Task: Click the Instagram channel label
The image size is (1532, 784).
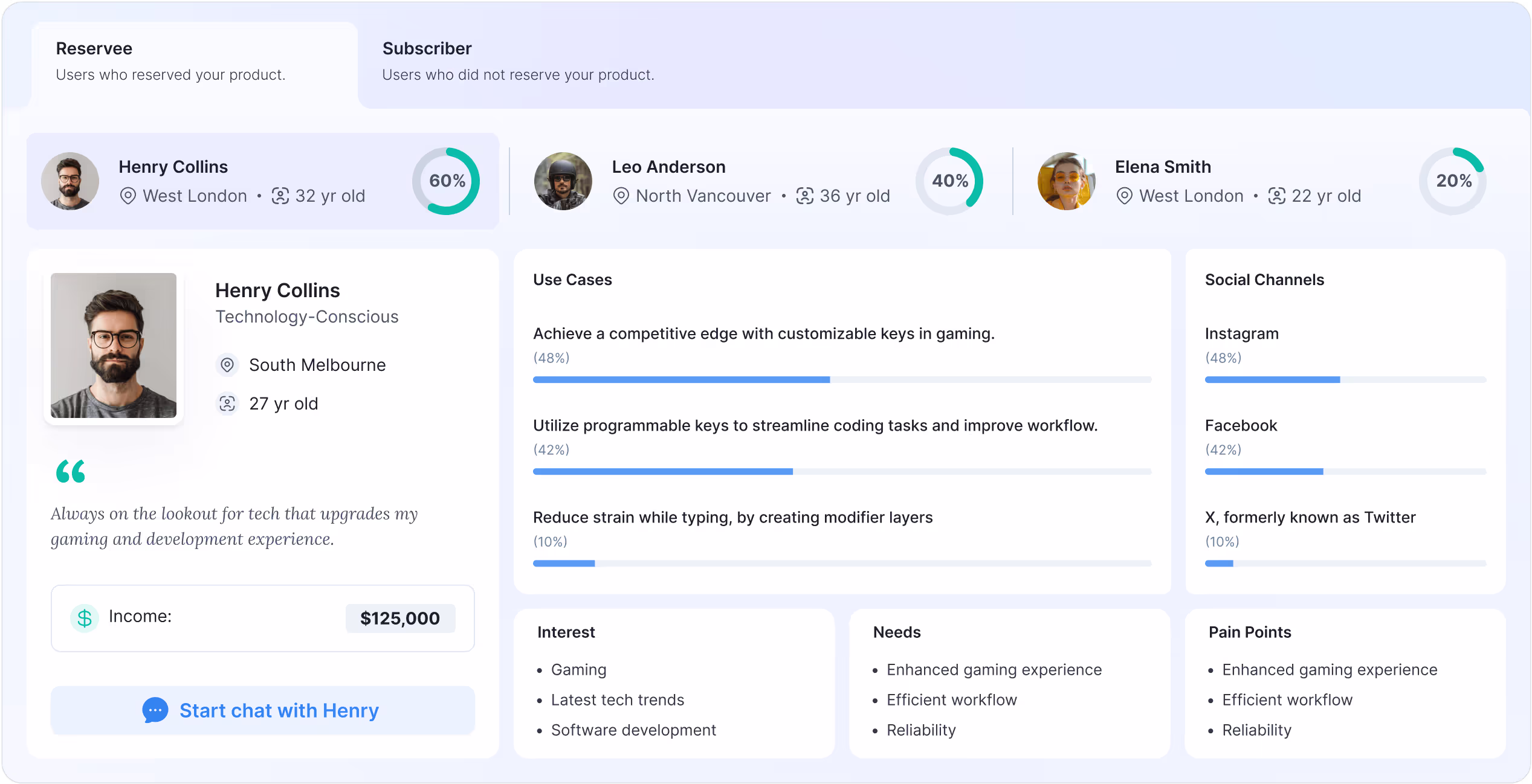Action: pyautogui.click(x=1242, y=333)
